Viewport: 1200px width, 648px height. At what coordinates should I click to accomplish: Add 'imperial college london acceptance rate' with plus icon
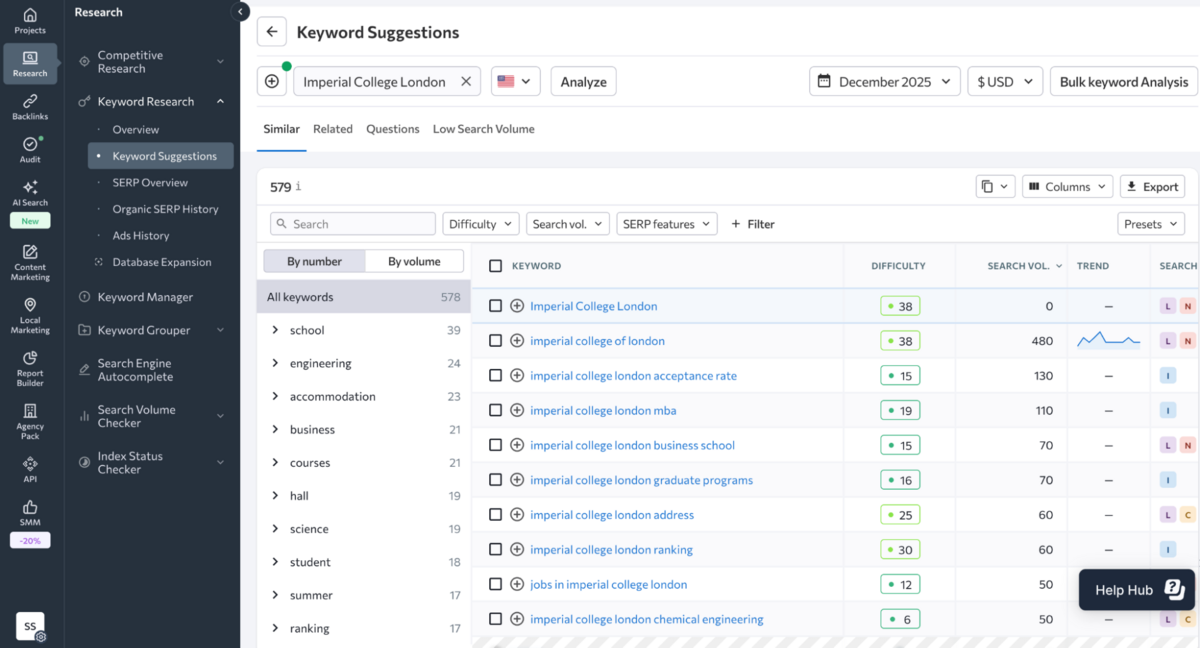click(517, 376)
